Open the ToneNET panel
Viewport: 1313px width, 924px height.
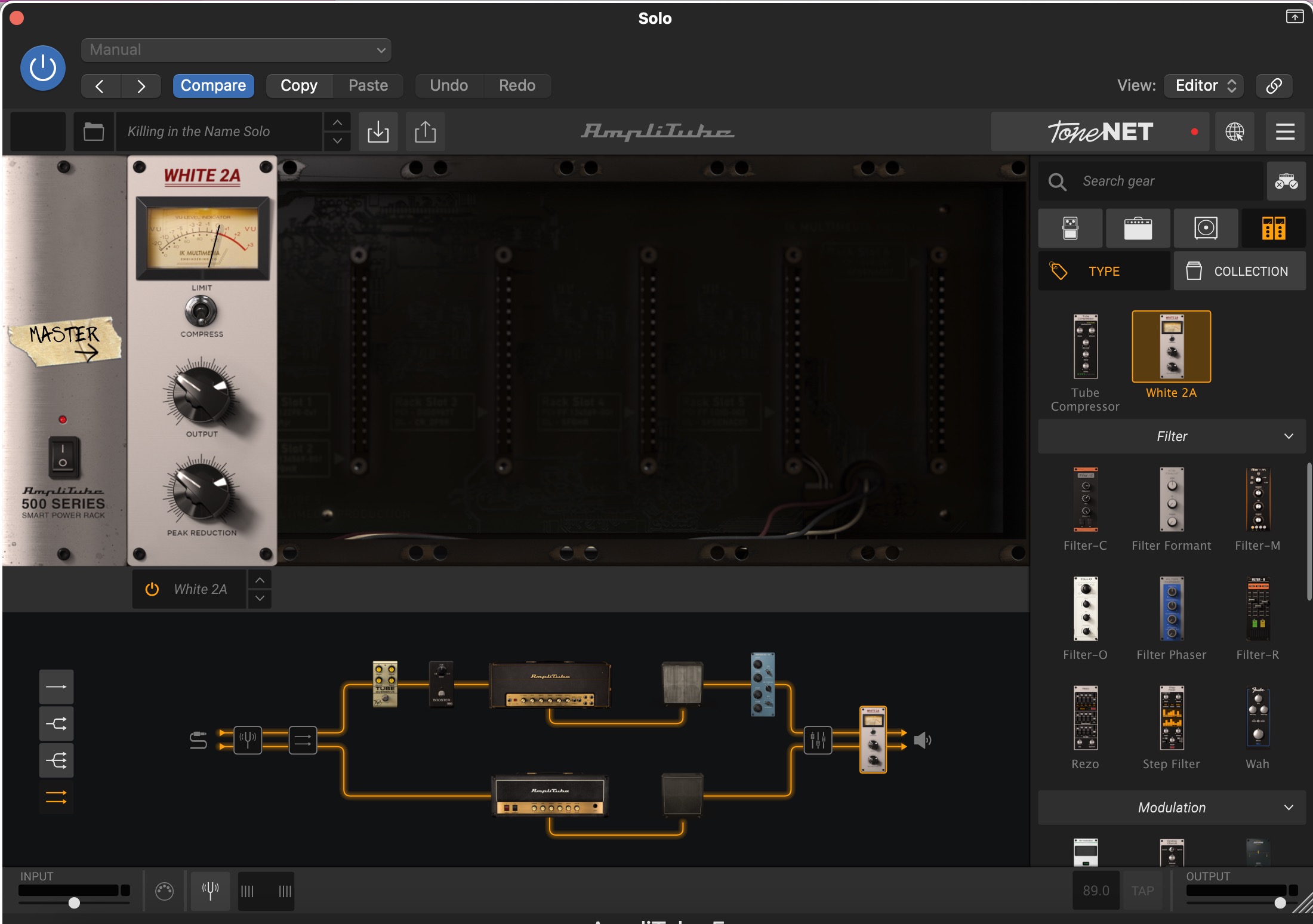pos(1100,131)
